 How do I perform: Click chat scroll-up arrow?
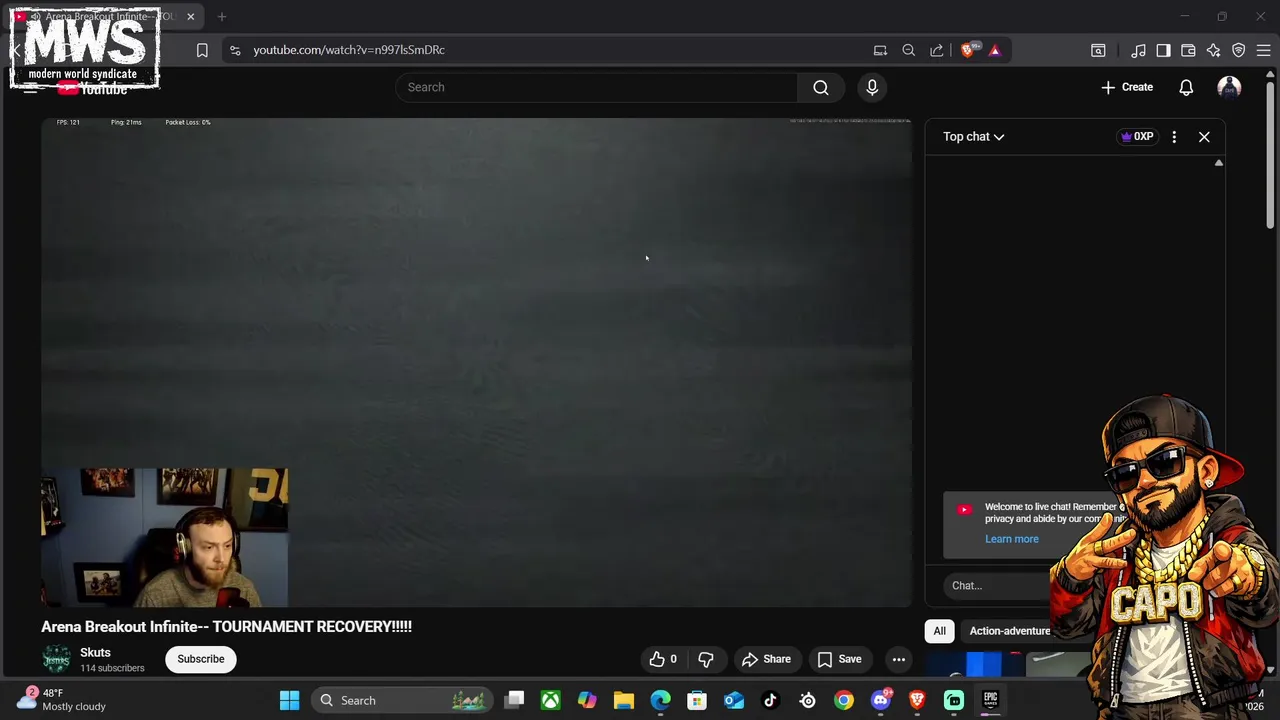(1219, 163)
